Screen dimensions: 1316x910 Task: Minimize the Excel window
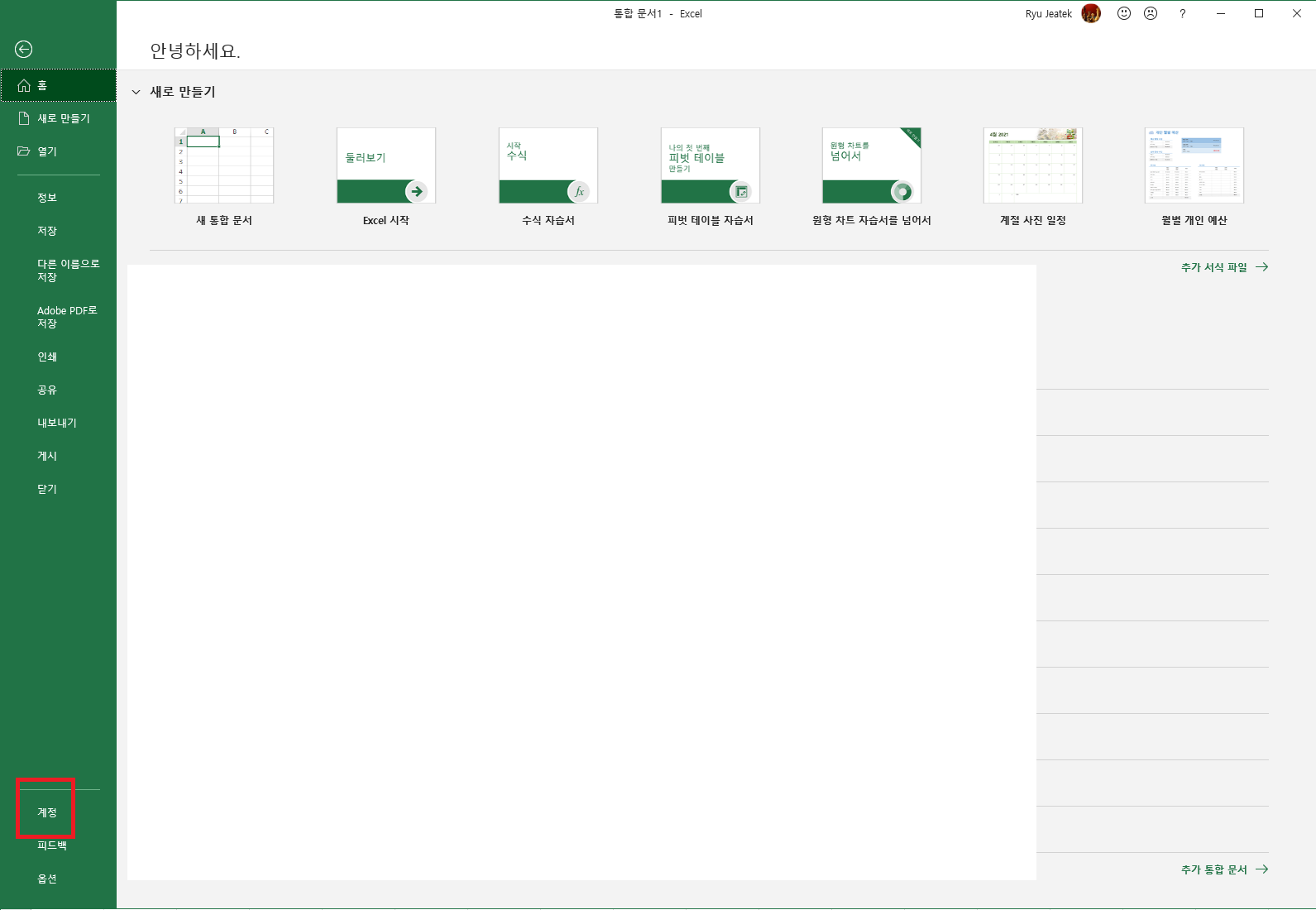(x=1221, y=13)
